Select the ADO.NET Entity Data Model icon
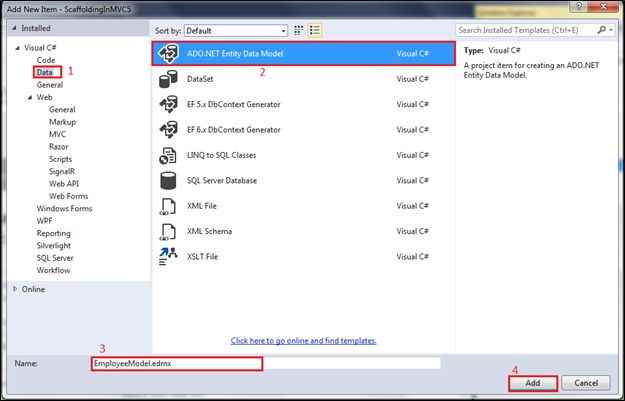The image size is (625, 401). 168,53
